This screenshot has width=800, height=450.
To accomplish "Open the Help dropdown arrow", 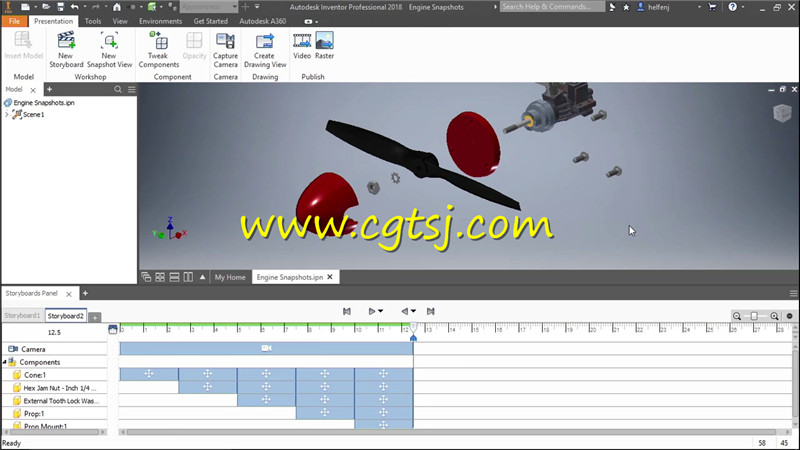I will tap(743, 7).
